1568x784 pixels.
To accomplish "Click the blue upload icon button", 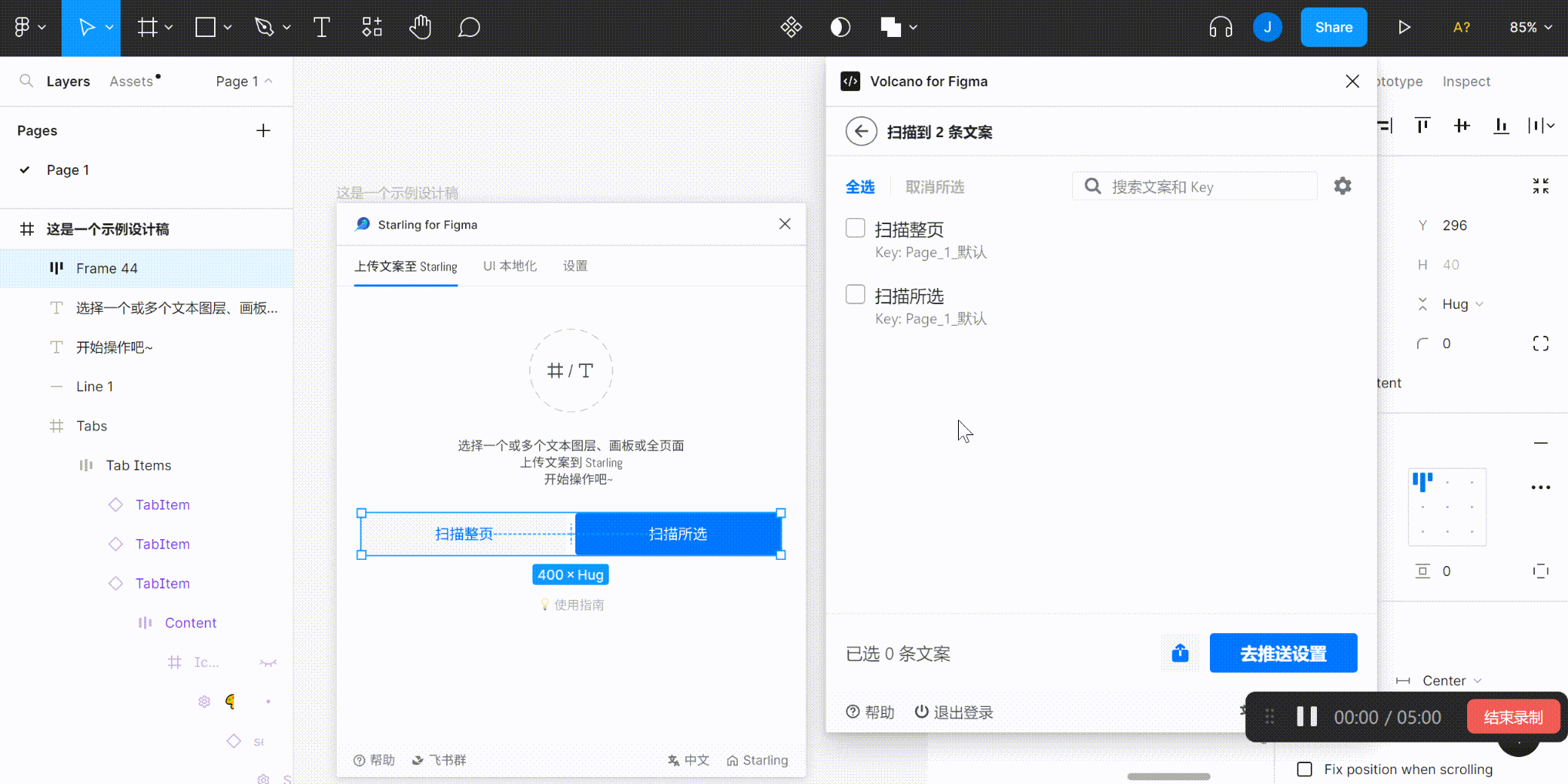I will point(1180,653).
